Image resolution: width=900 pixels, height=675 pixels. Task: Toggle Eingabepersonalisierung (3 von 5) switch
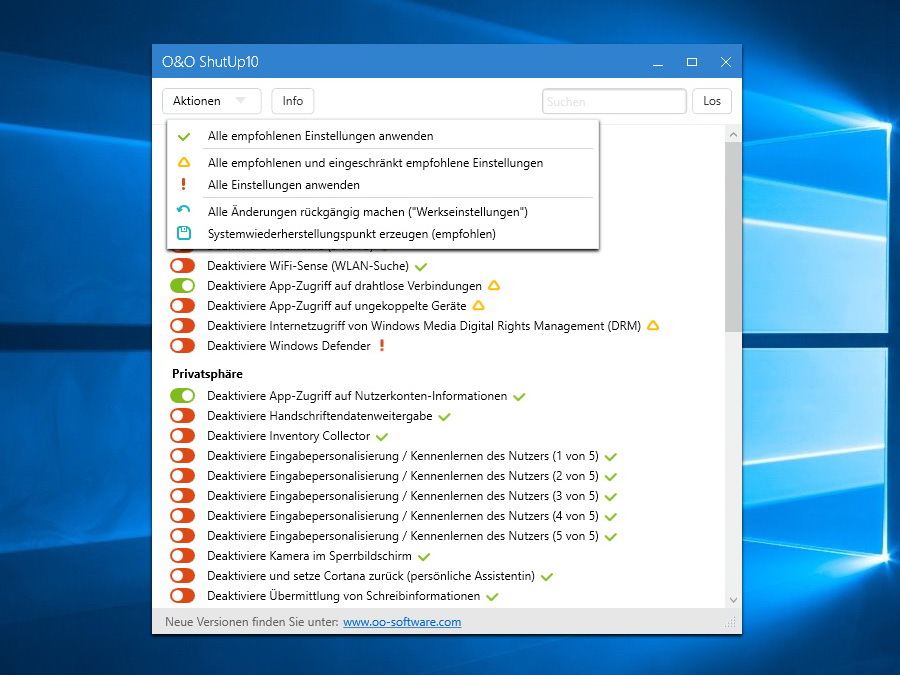[x=183, y=496]
